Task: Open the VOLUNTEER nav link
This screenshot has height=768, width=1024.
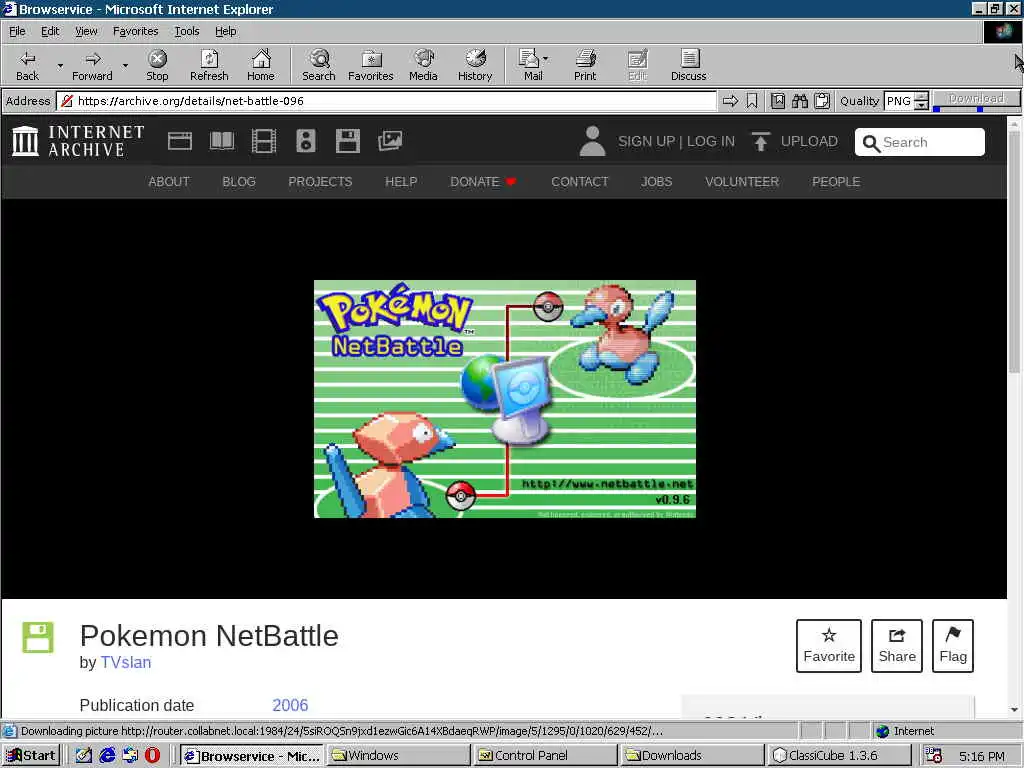Action: [742, 182]
